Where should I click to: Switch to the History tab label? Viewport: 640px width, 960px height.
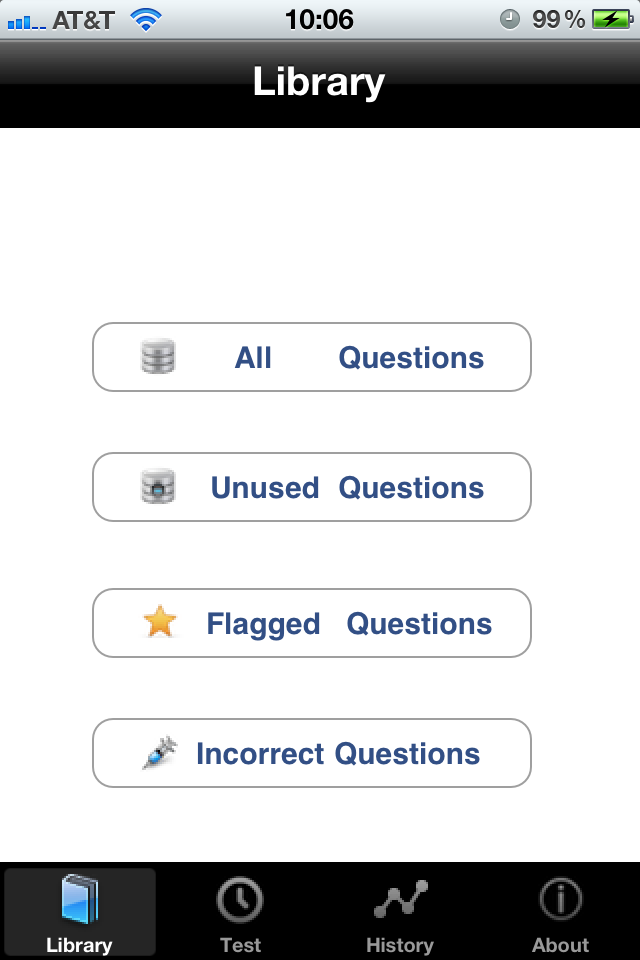(400, 944)
